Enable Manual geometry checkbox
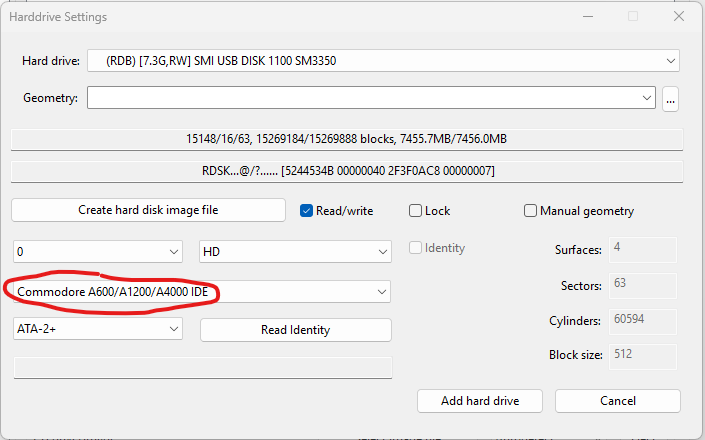This screenshot has width=705, height=440. (531, 211)
